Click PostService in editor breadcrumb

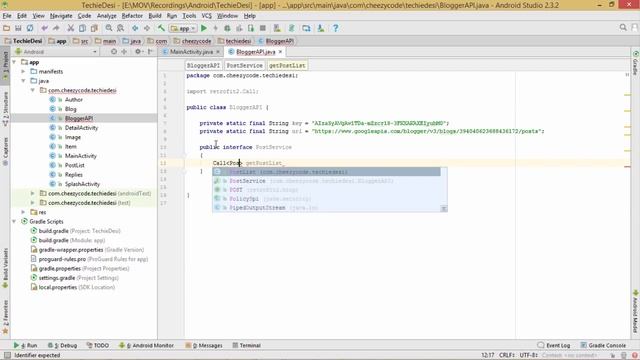pyautogui.click(x=244, y=65)
